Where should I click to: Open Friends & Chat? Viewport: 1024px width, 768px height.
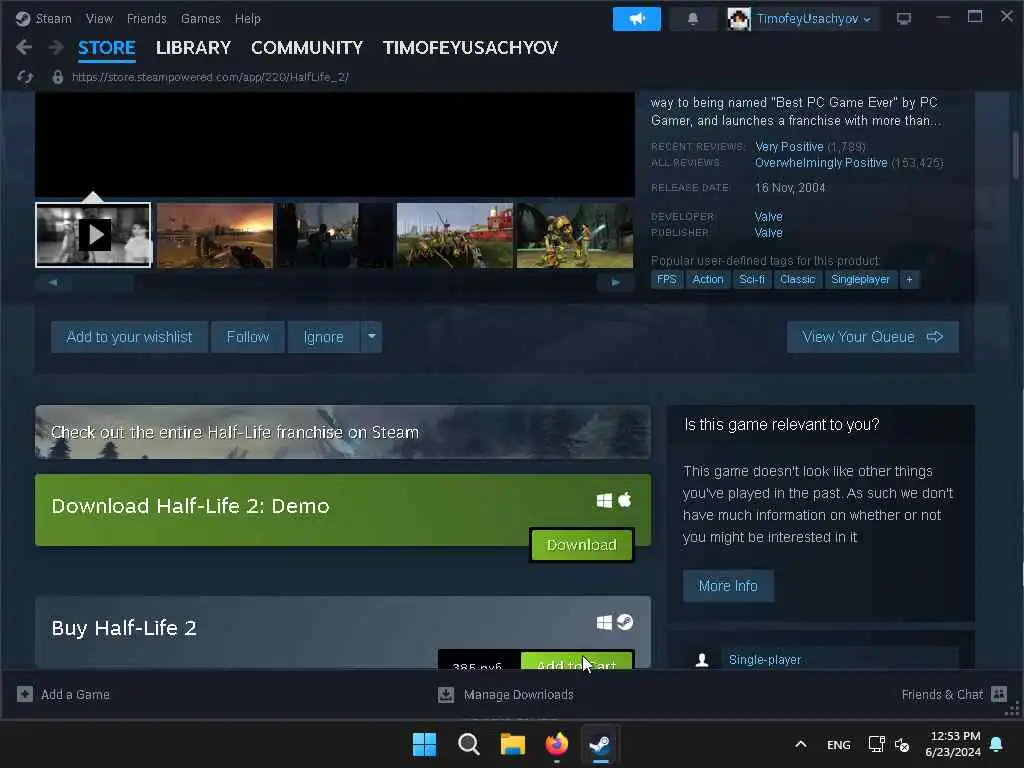(954, 695)
